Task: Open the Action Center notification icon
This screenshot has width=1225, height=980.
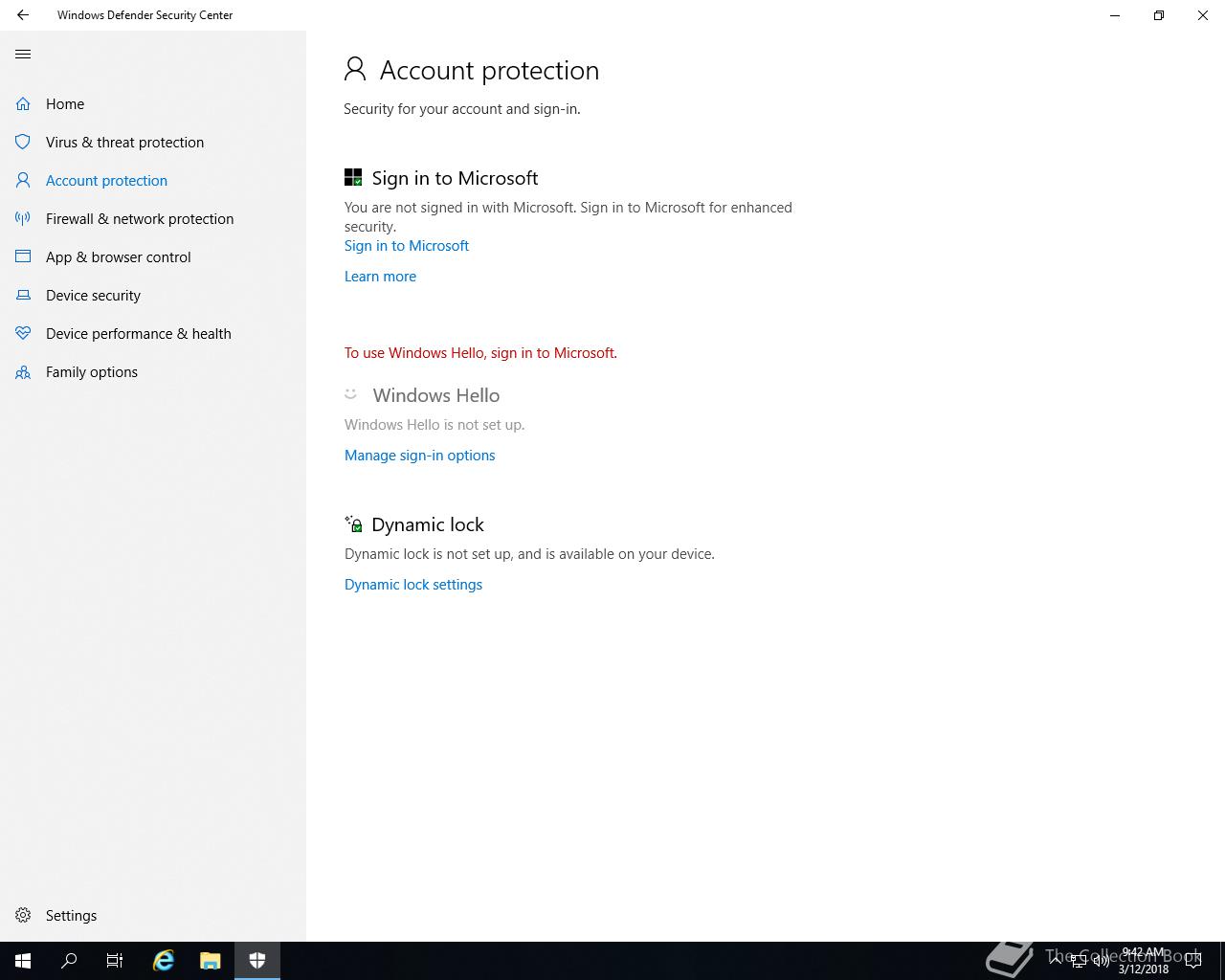Action: click(1193, 961)
